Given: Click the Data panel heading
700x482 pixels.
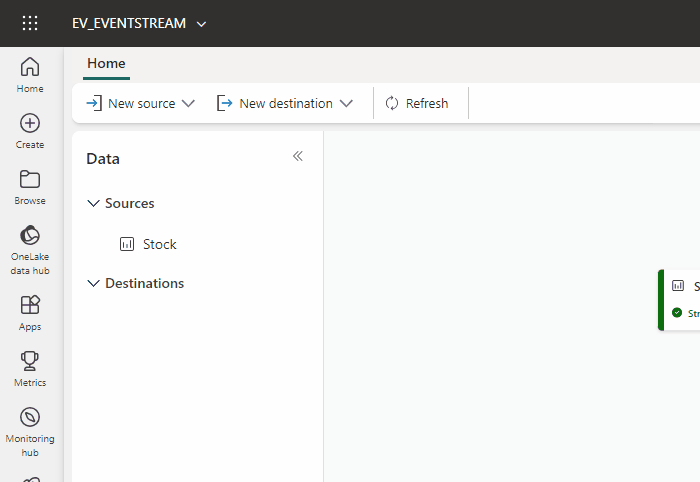Looking at the screenshot, I should point(103,158).
